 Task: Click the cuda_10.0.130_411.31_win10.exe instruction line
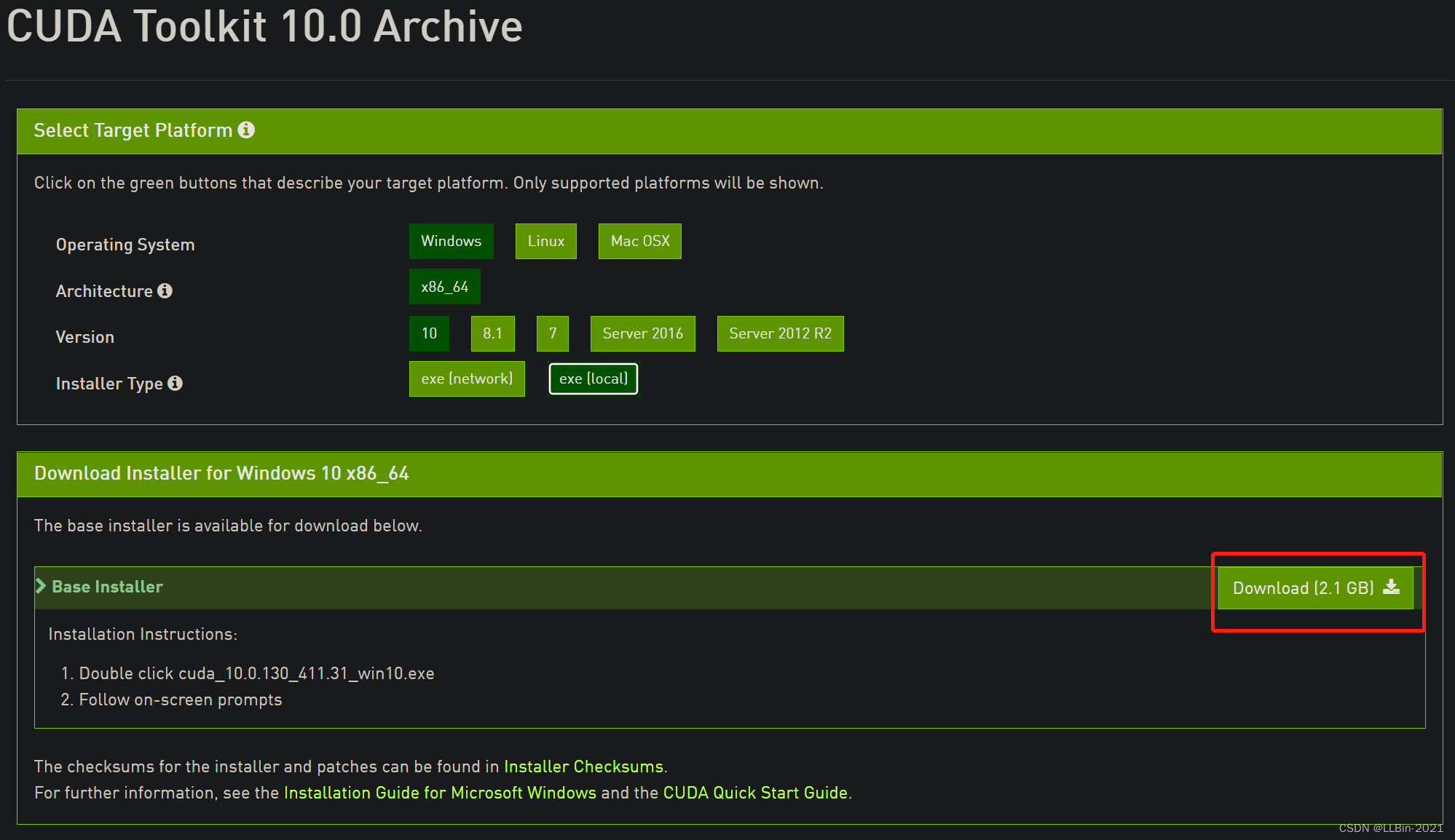coord(256,673)
